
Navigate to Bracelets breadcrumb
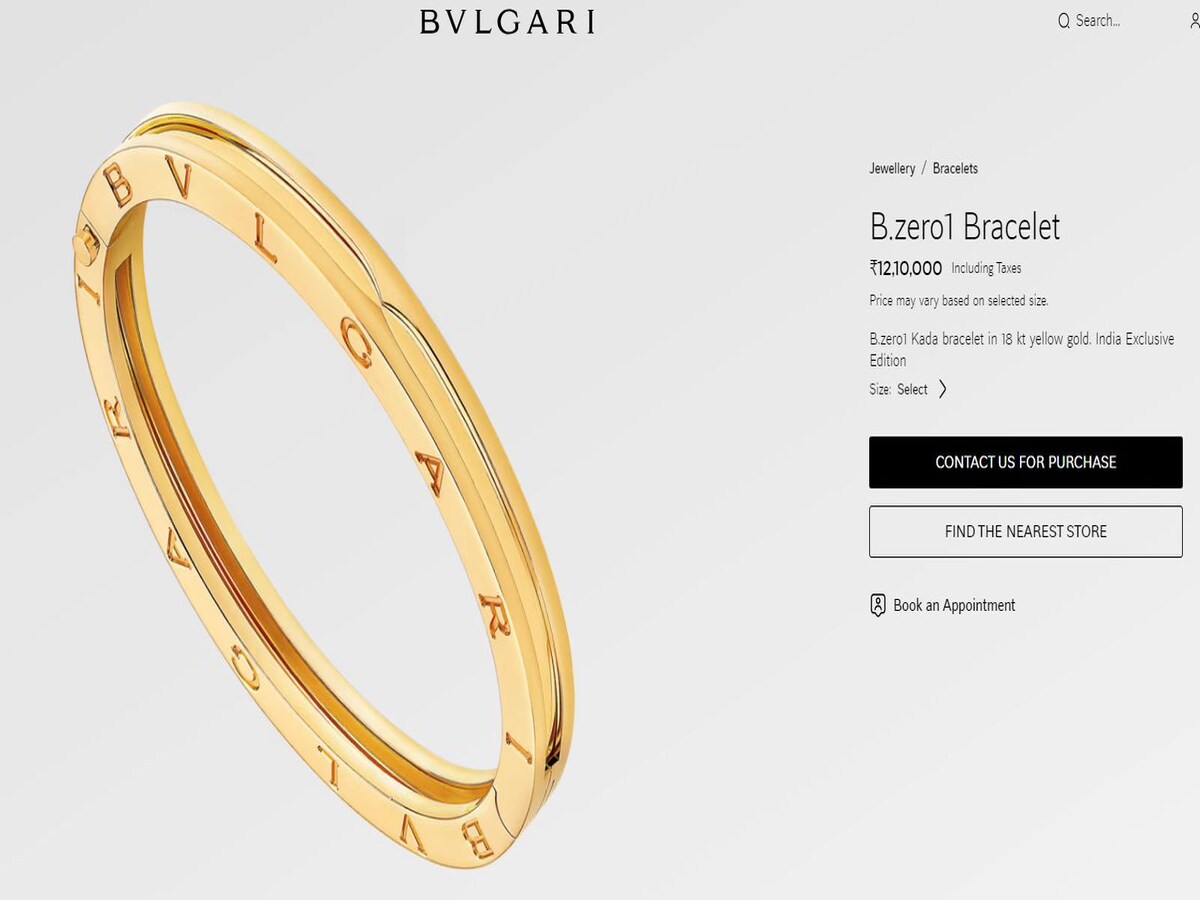click(955, 168)
